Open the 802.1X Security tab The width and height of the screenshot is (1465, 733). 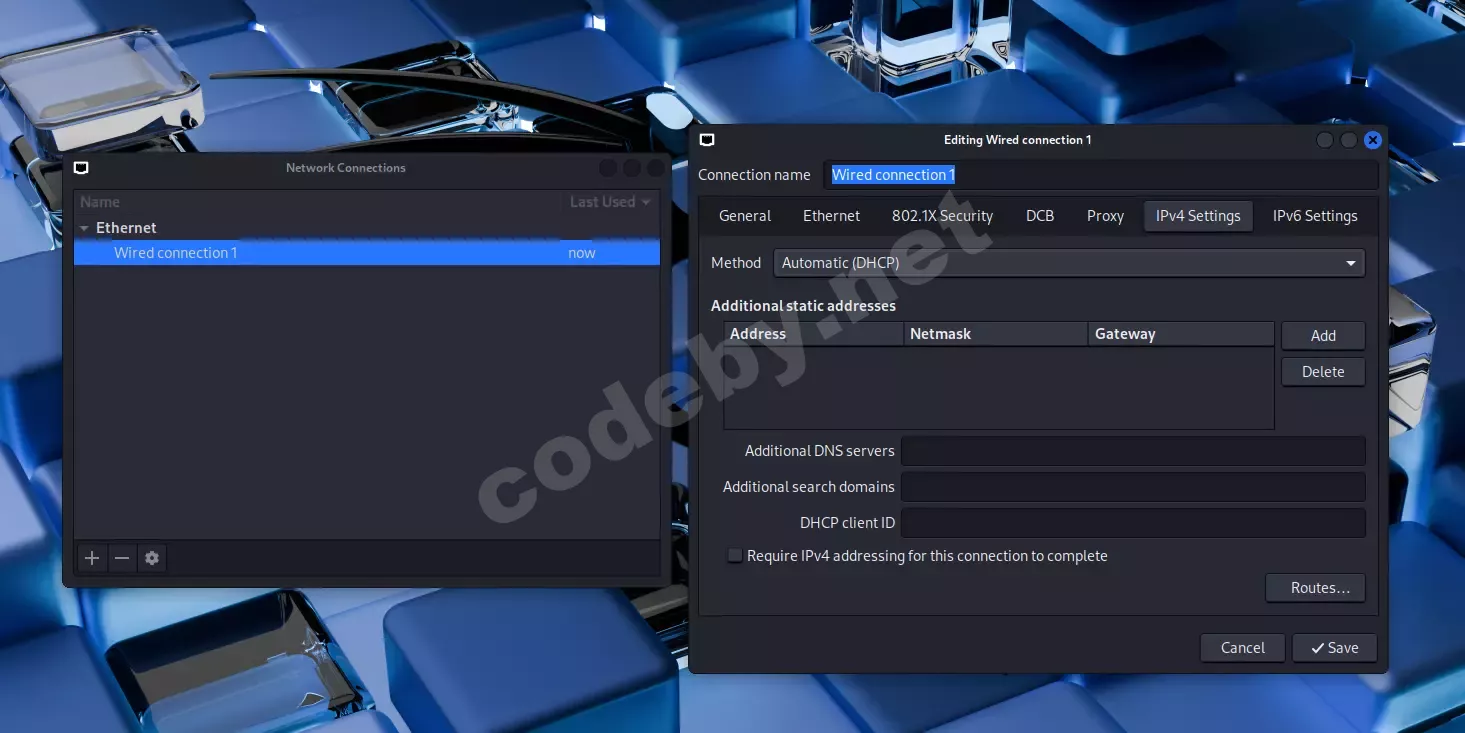(943, 216)
